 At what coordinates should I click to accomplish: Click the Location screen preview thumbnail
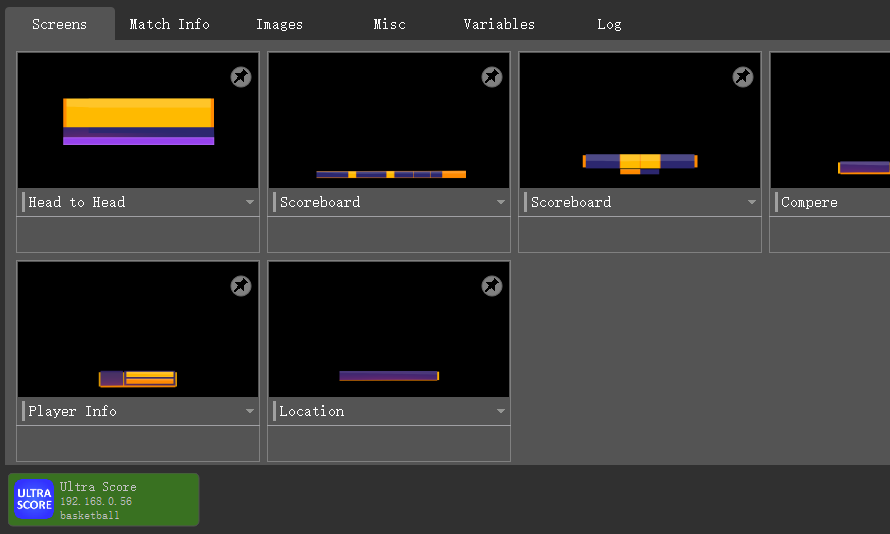389,330
